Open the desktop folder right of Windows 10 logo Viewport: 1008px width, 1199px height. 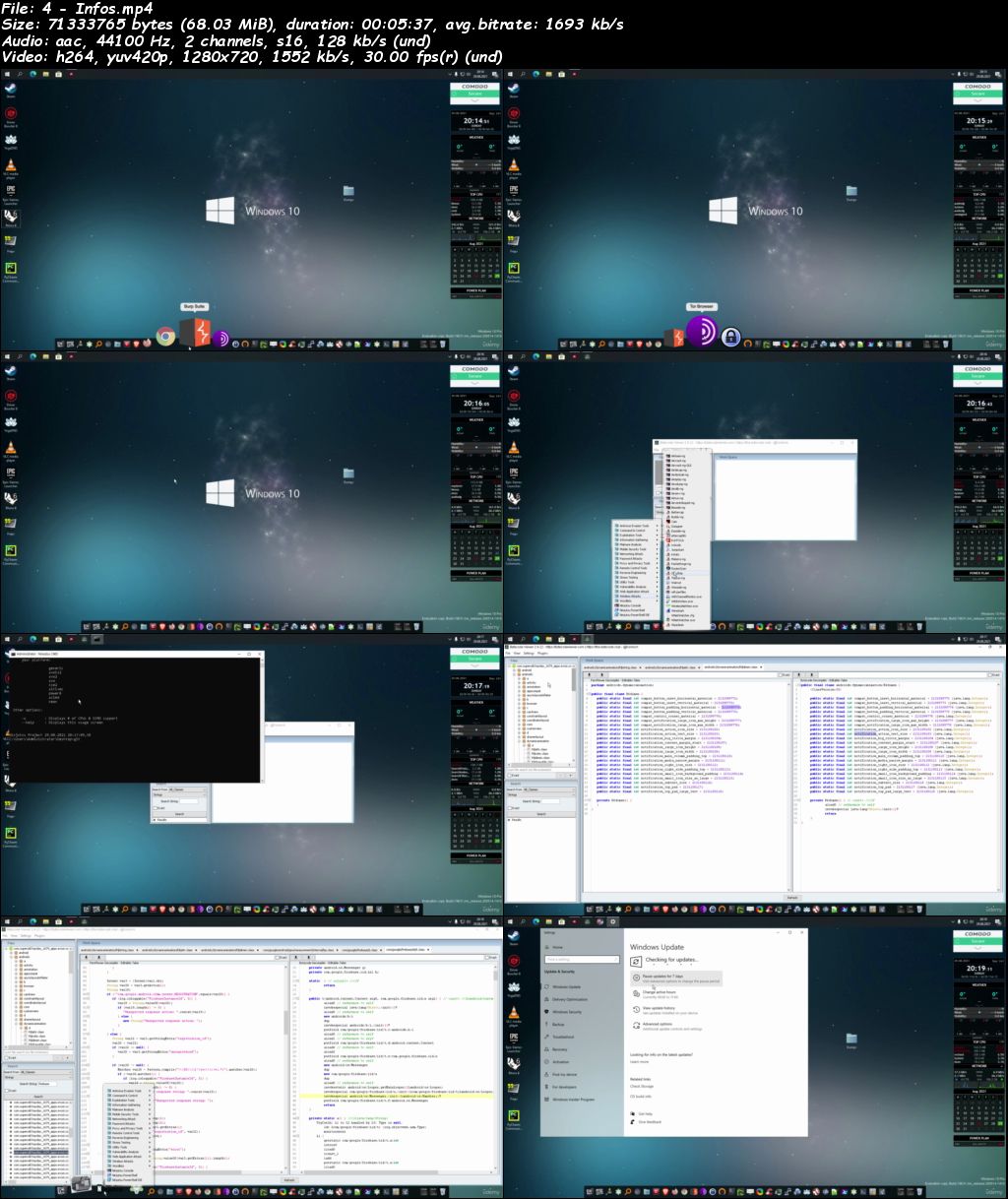pyautogui.click(x=348, y=191)
